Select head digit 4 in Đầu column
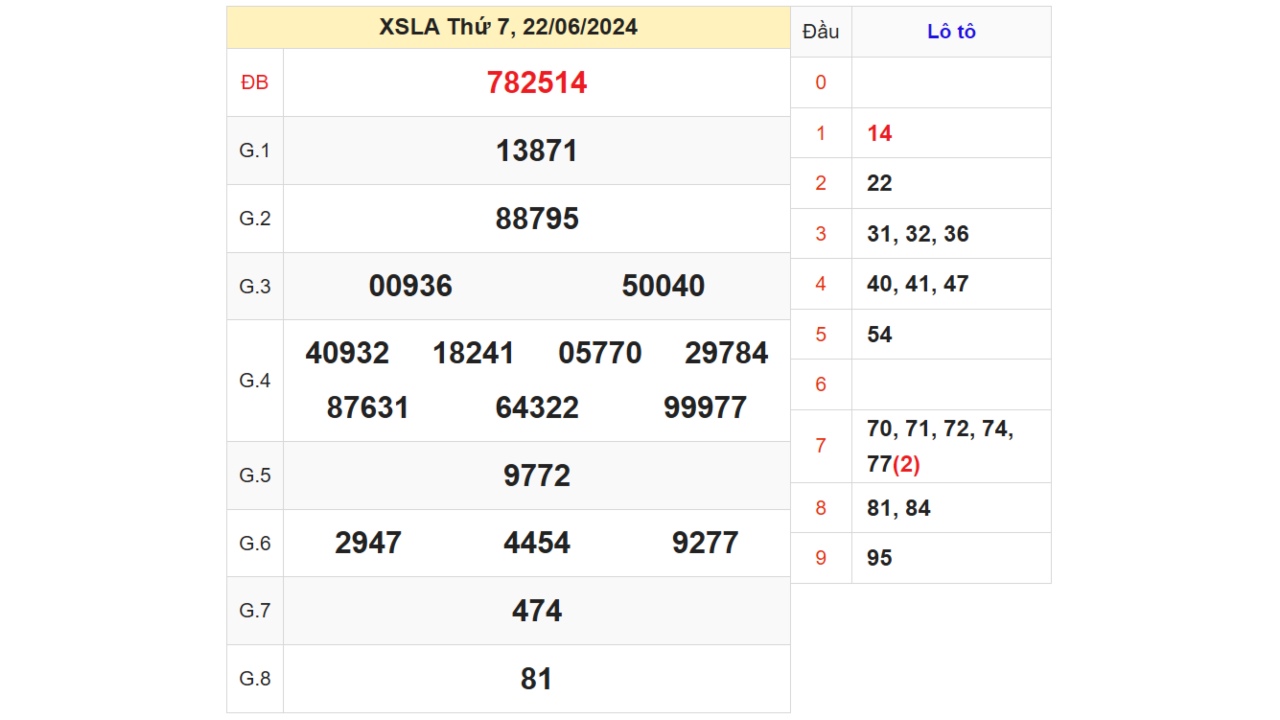 tap(821, 284)
